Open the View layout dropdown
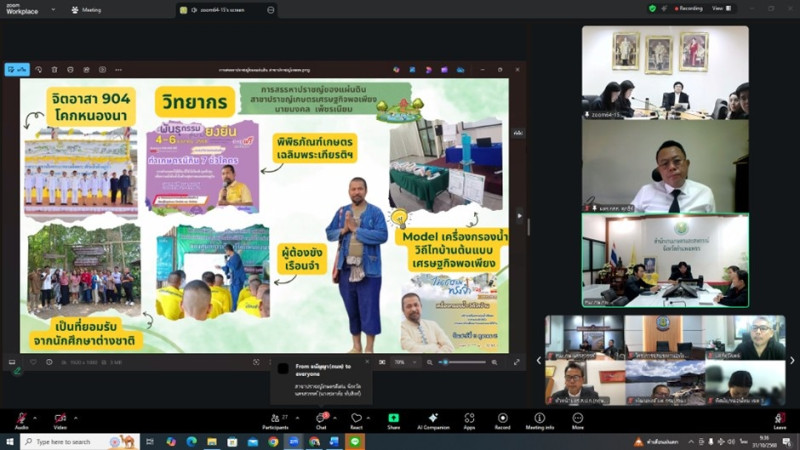Image resolution: width=800 pixels, height=450 pixels. click(718, 8)
